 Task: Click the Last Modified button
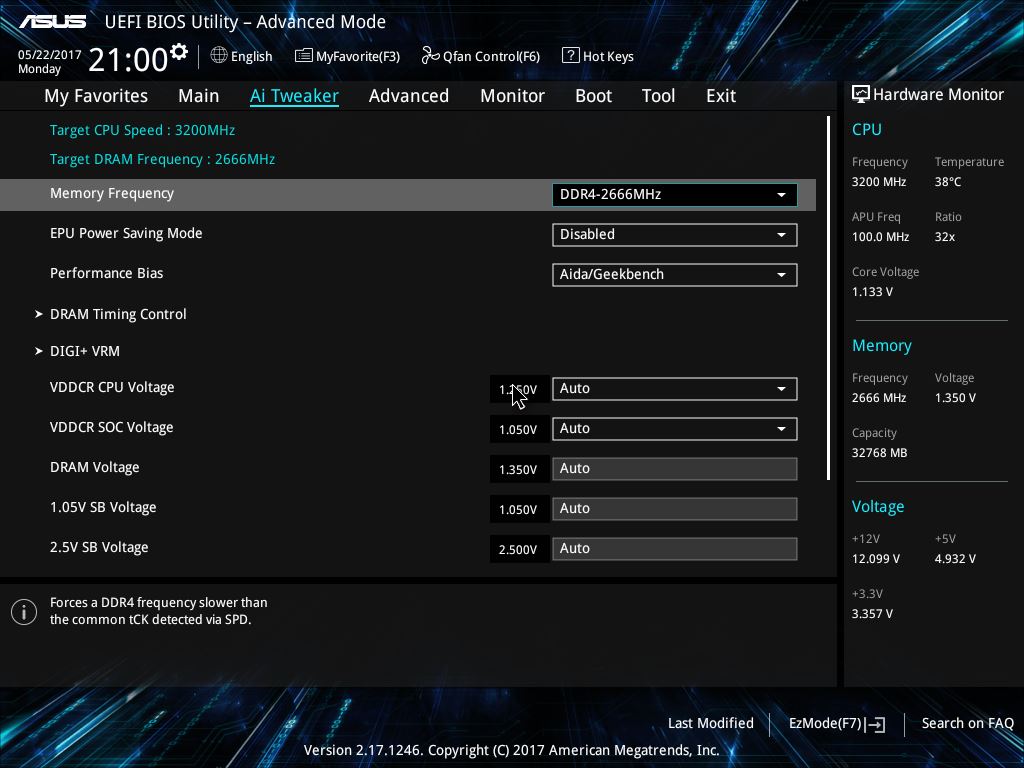[x=710, y=723]
